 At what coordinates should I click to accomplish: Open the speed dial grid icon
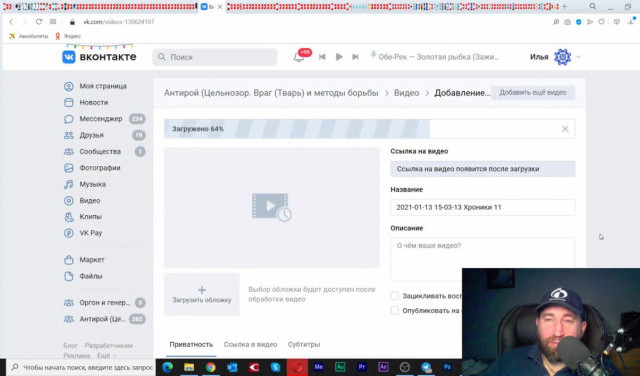pyautogui.click(x=53, y=22)
